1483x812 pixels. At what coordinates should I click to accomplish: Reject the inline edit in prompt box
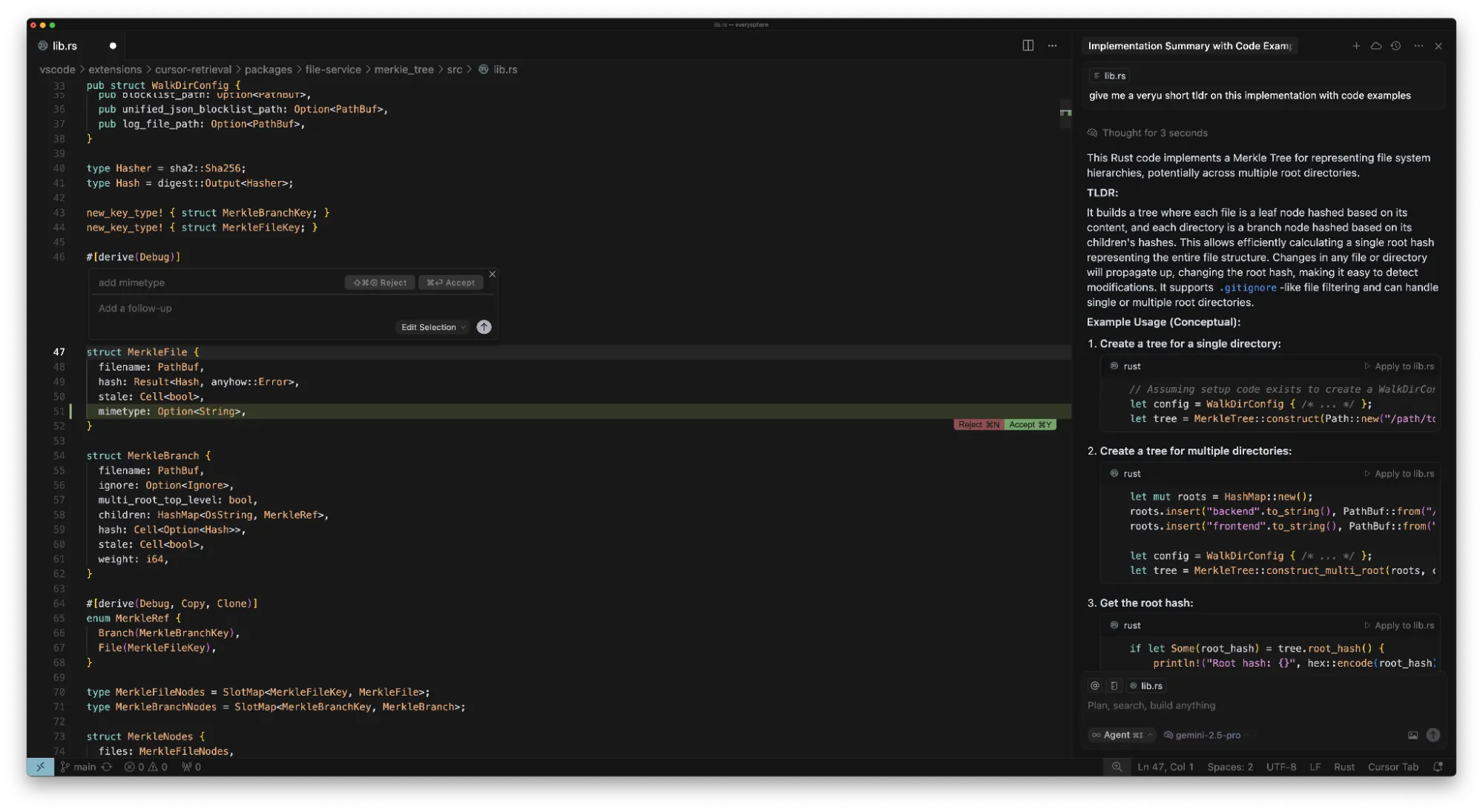(x=380, y=283)
